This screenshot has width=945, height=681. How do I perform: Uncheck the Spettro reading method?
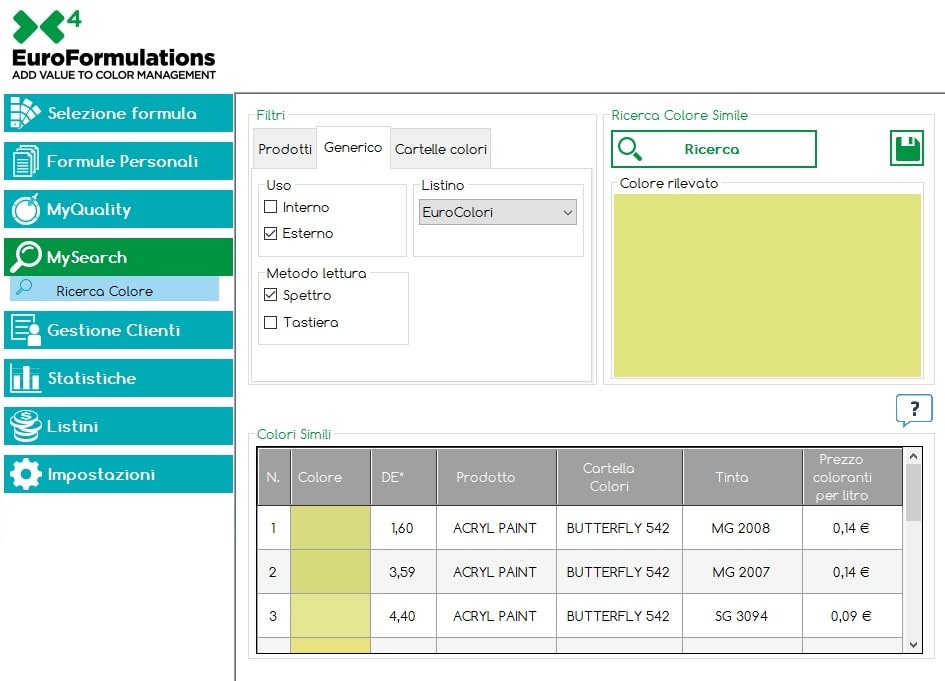coord(271,295)
